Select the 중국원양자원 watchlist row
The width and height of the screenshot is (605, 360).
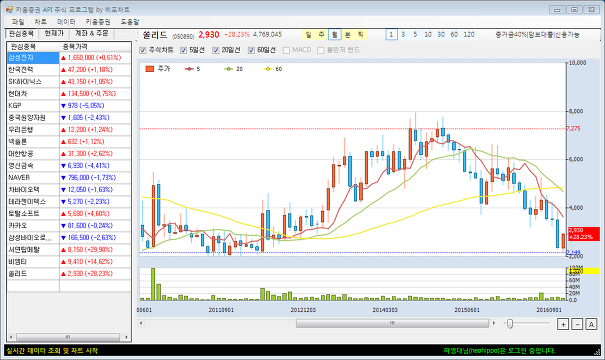point(69,118)
